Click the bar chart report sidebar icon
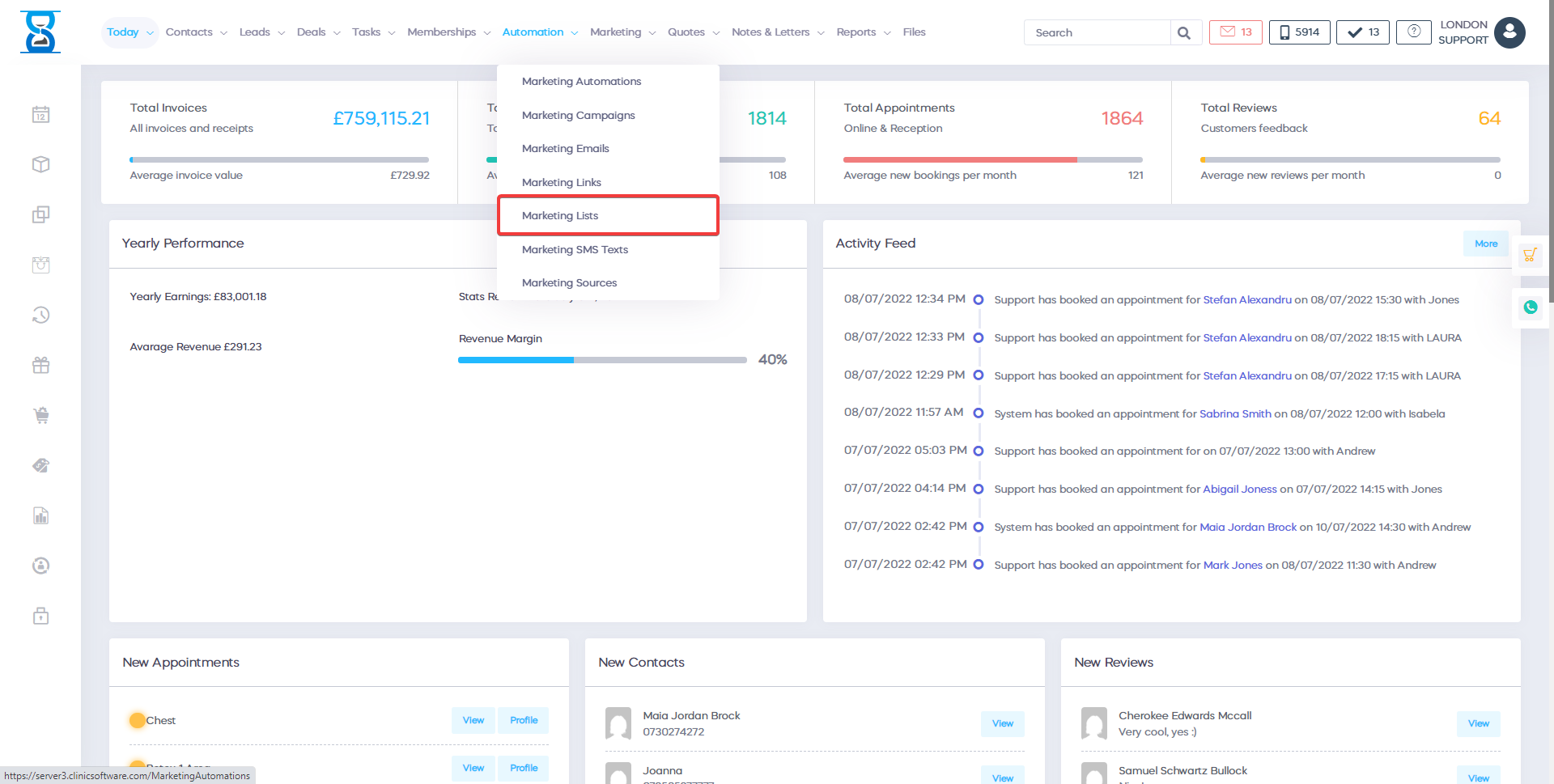The image size is (1554, 784). tap(40, 516)
